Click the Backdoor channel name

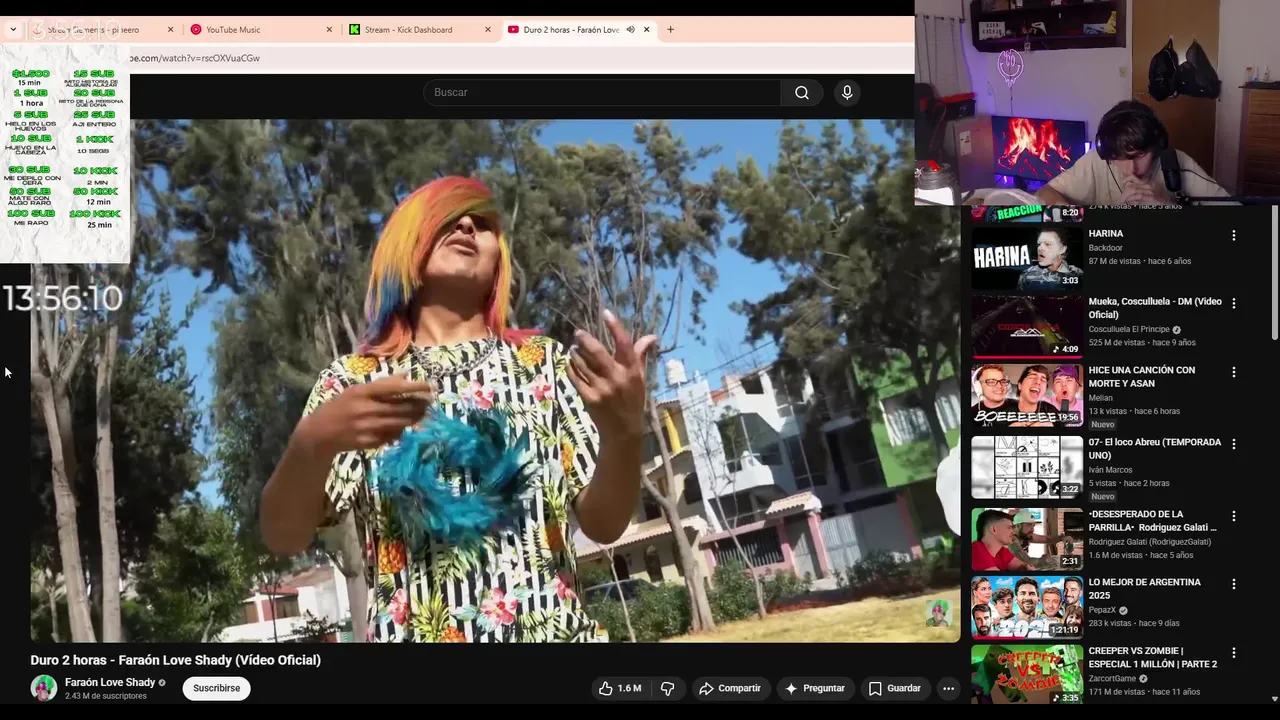tap(1106, 248)
